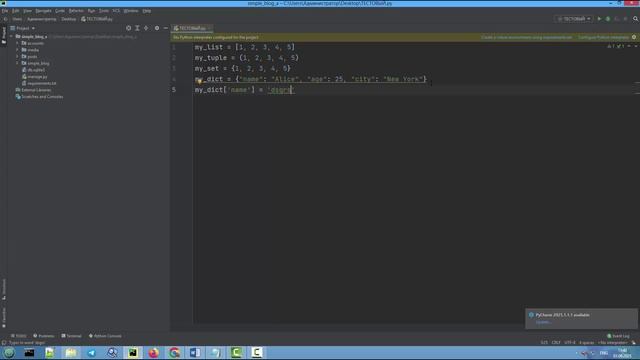
Task: Open the VCS menu
Action: click(116, 11)
